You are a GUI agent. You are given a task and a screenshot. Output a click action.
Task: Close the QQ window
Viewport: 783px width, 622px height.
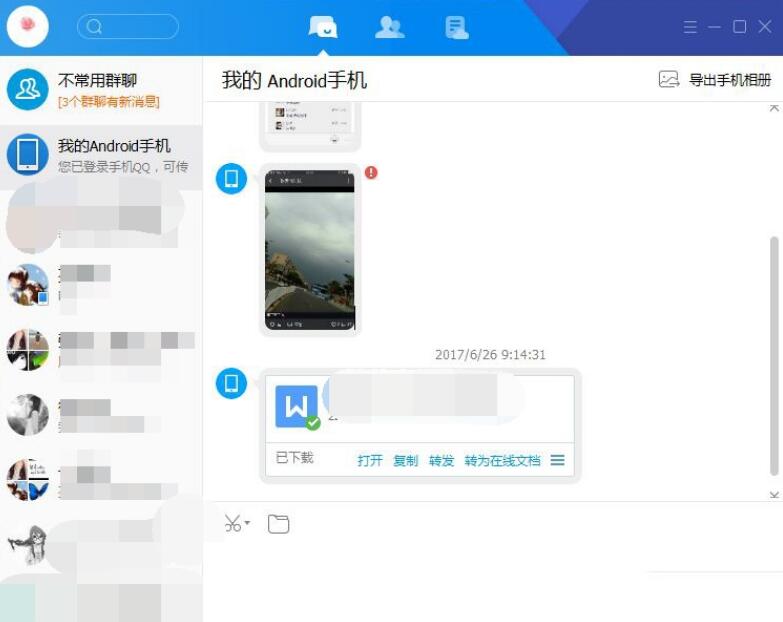[765, 27]
